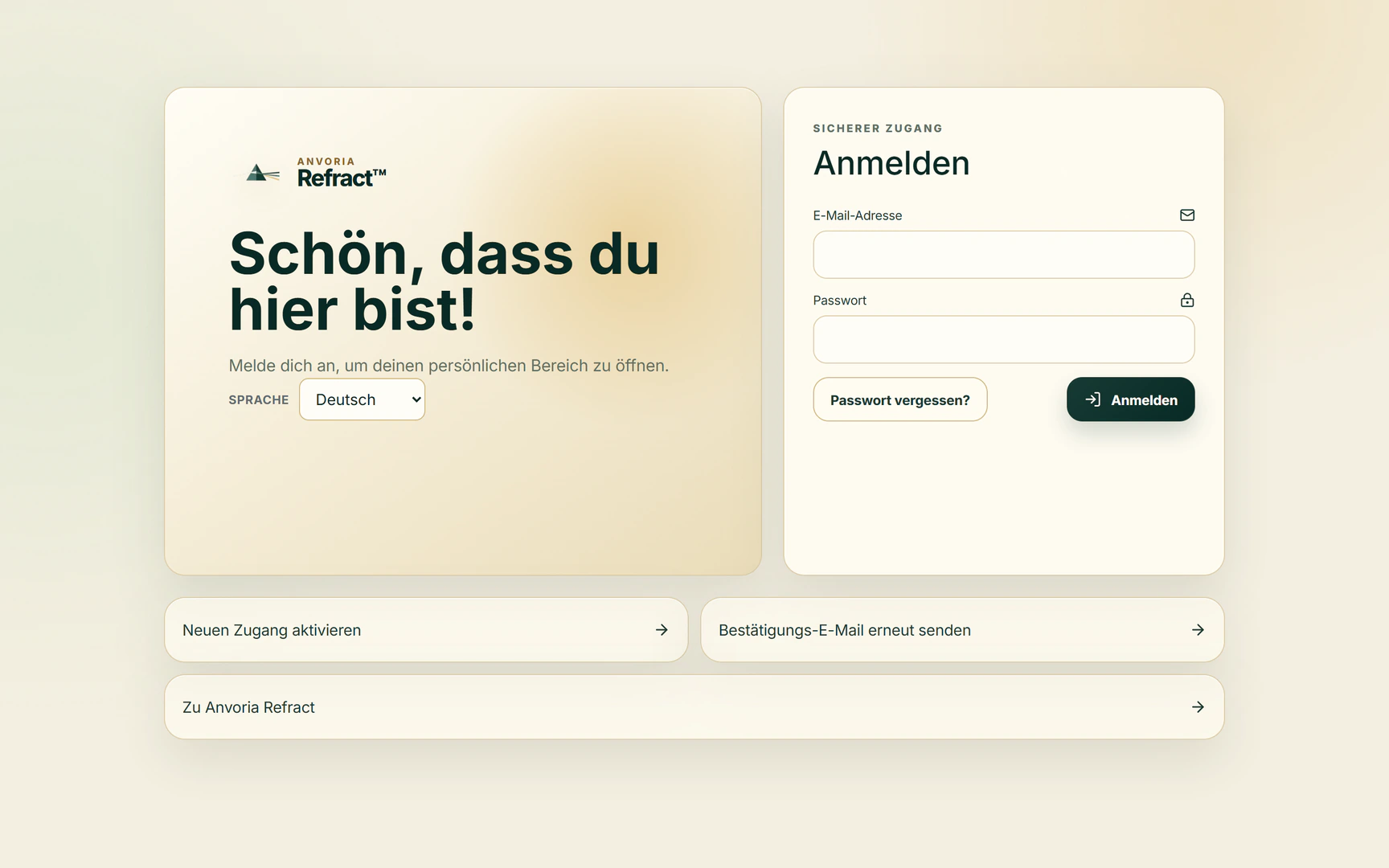This screenshot has width=1389, height=868.
Task: Click the subtitle starting Melde dich an
Action: click(x=449, y=366)
